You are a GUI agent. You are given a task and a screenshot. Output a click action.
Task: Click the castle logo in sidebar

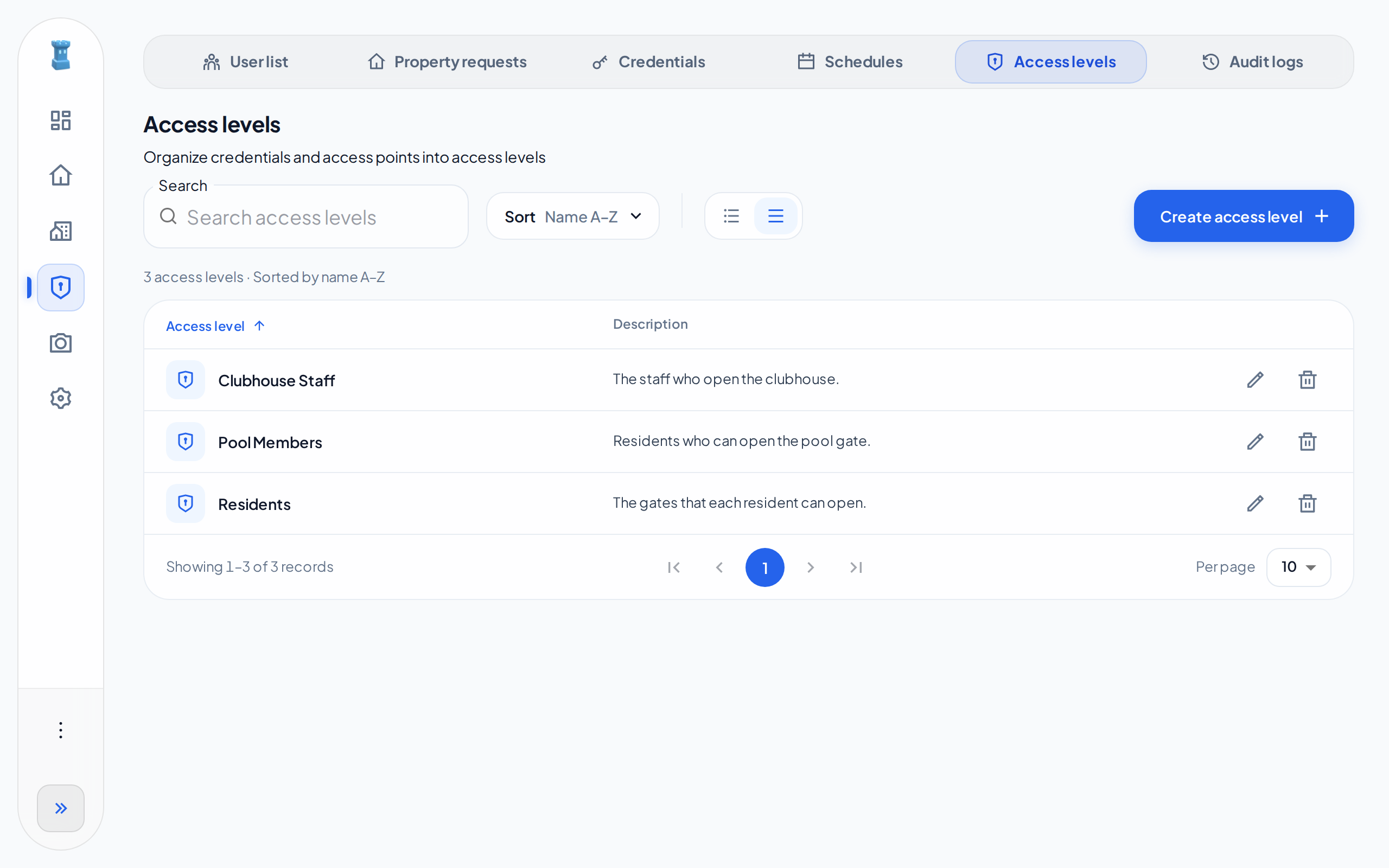[61, 55]
